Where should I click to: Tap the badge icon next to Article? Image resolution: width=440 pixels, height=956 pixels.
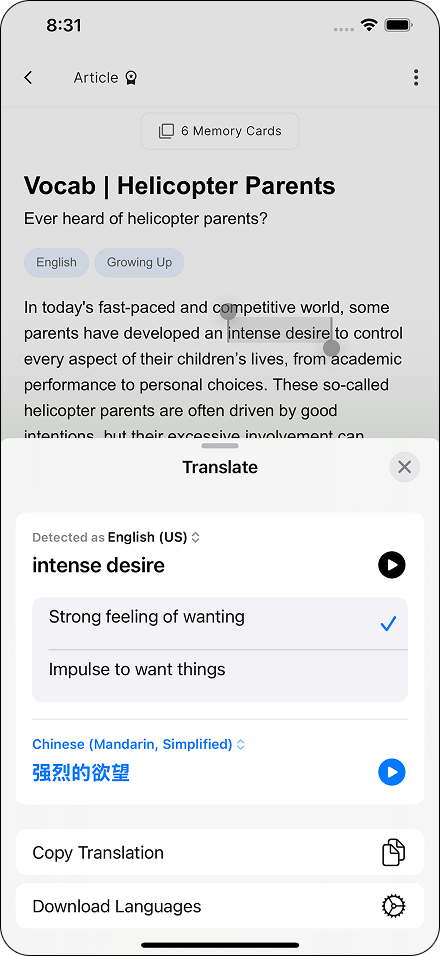pos(131,77)
